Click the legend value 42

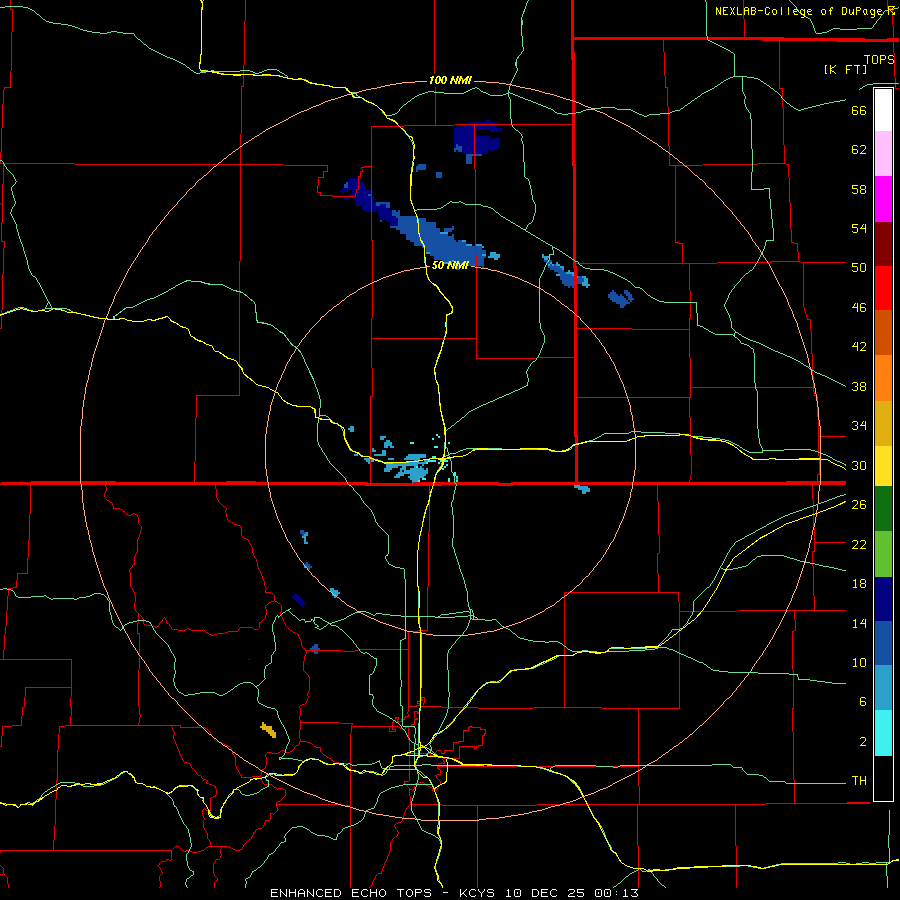(x=859, y=347)
